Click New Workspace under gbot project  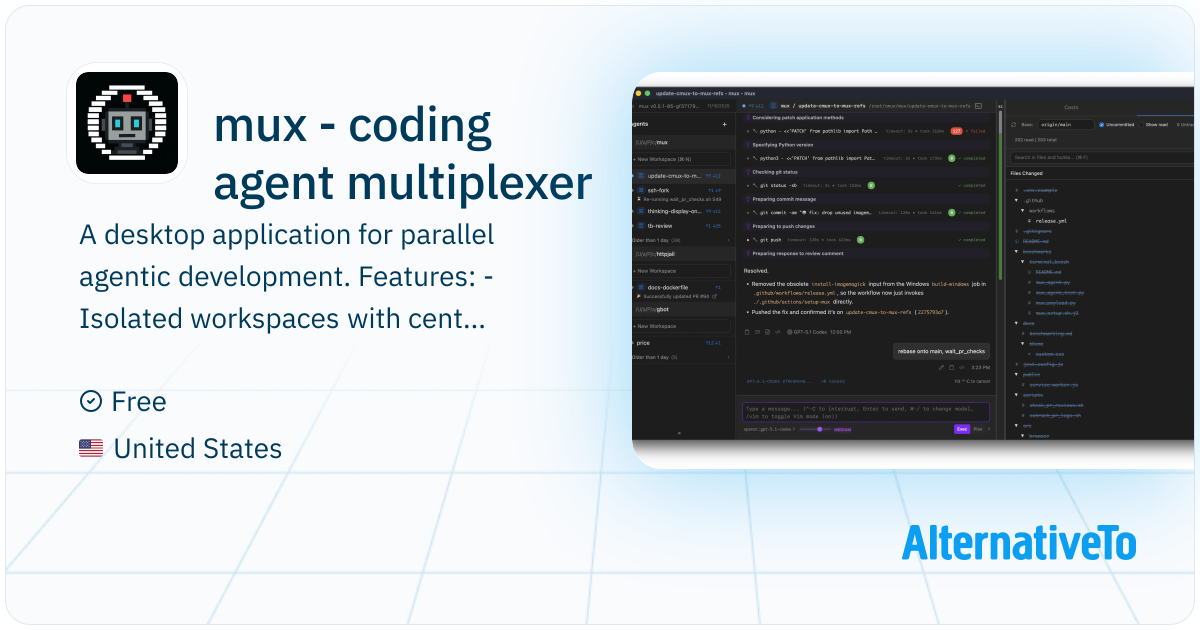coord(681,326)
